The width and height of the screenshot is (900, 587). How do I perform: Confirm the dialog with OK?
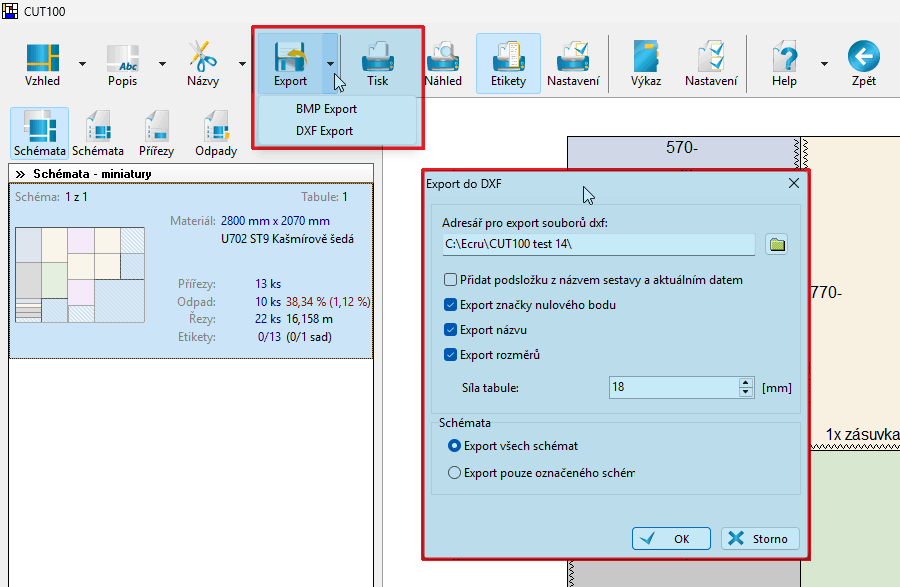pos(670,538)
